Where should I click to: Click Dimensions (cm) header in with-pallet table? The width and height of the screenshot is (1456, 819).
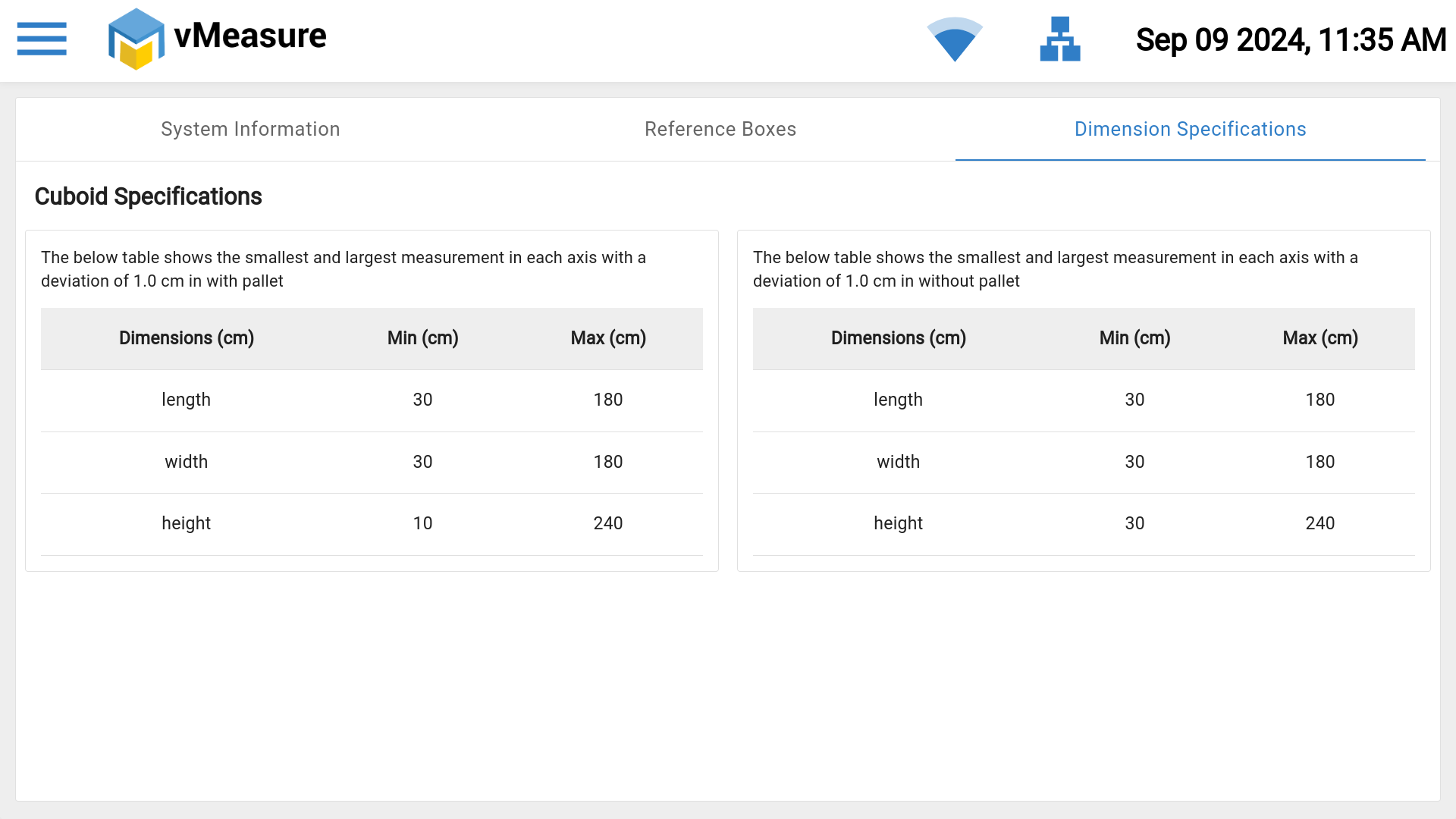(x=187, y=338)
